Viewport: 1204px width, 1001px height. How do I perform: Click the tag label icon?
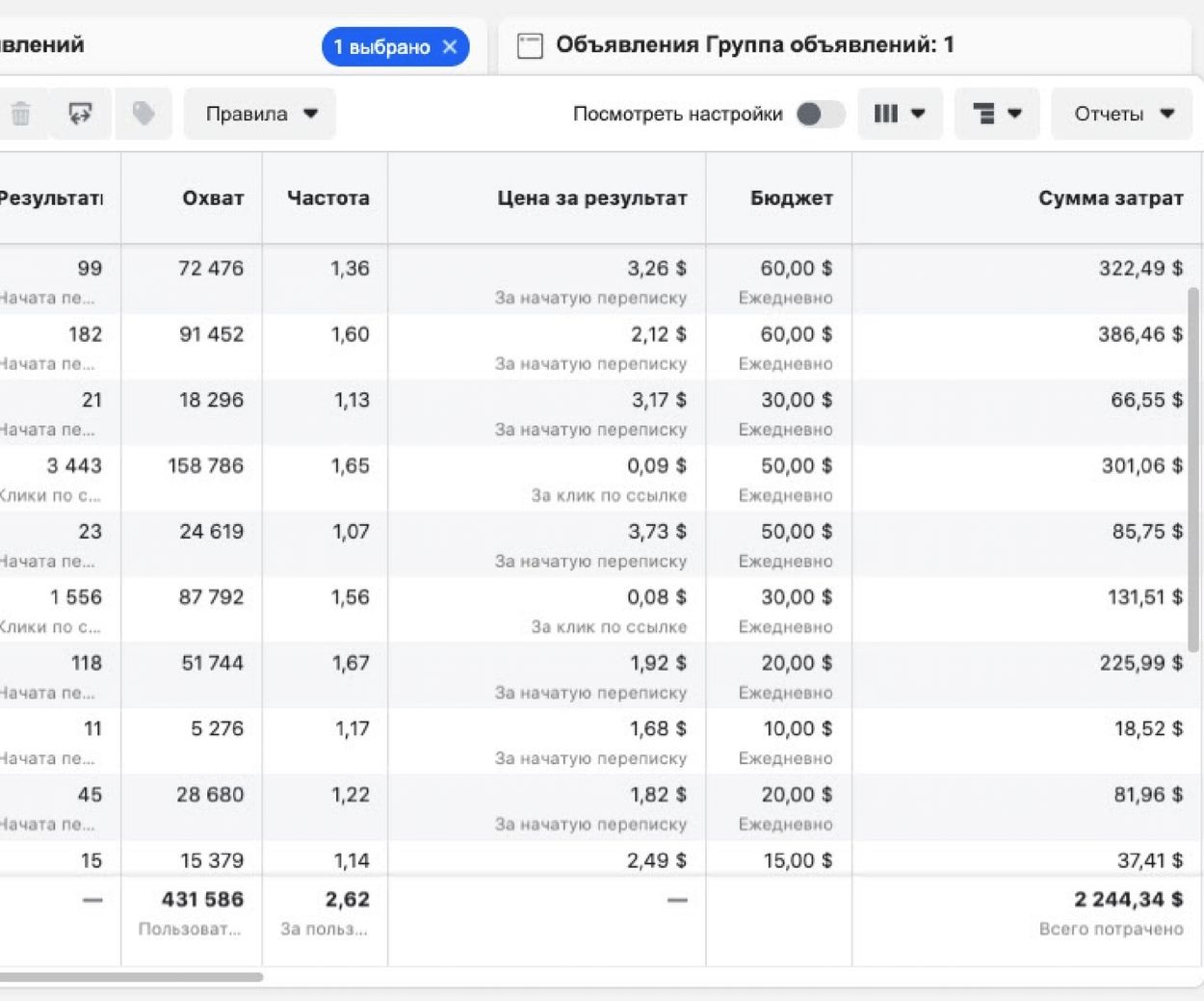(144, 114)
